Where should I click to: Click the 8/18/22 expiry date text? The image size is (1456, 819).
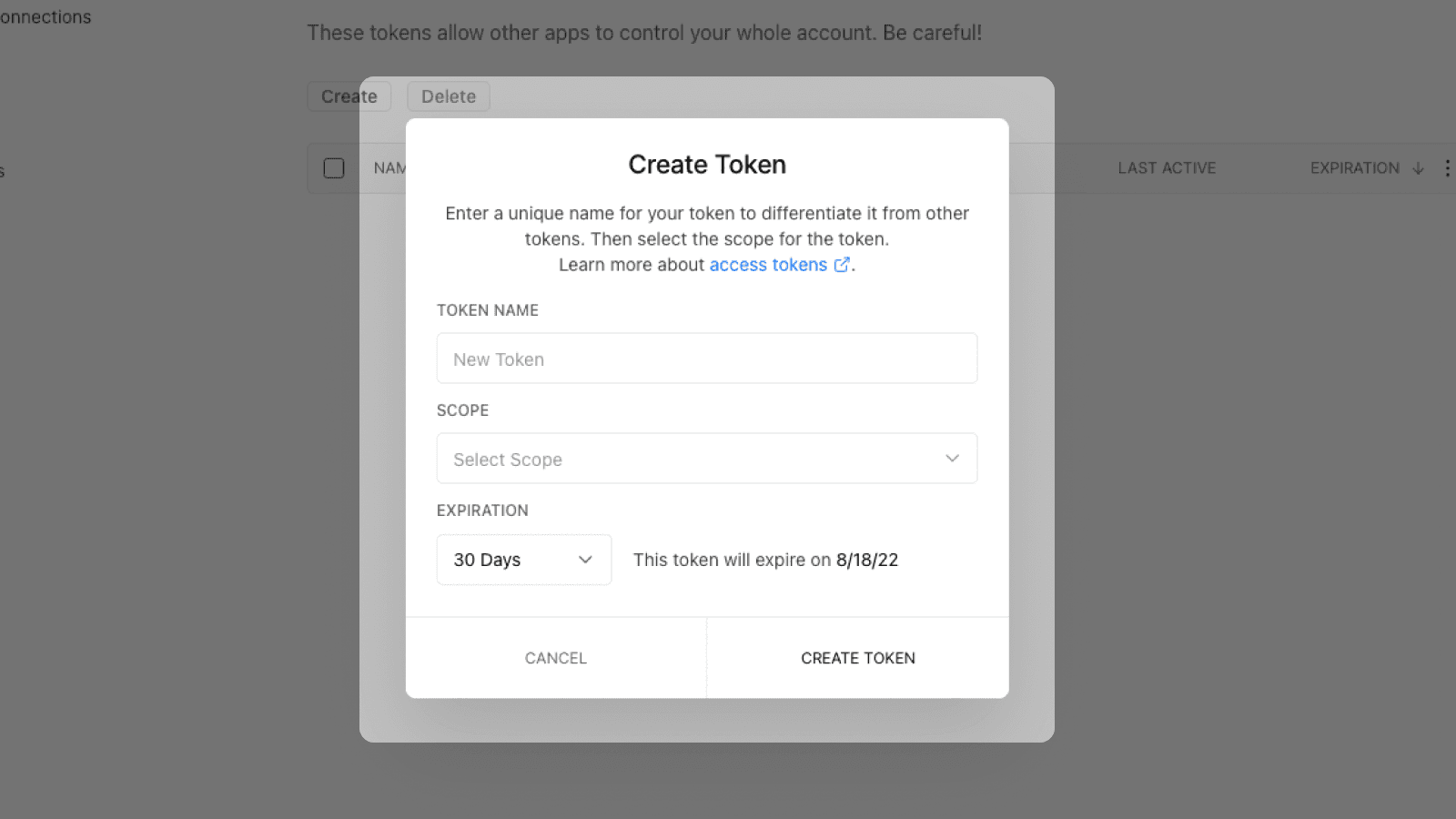(x=866, y=560)
